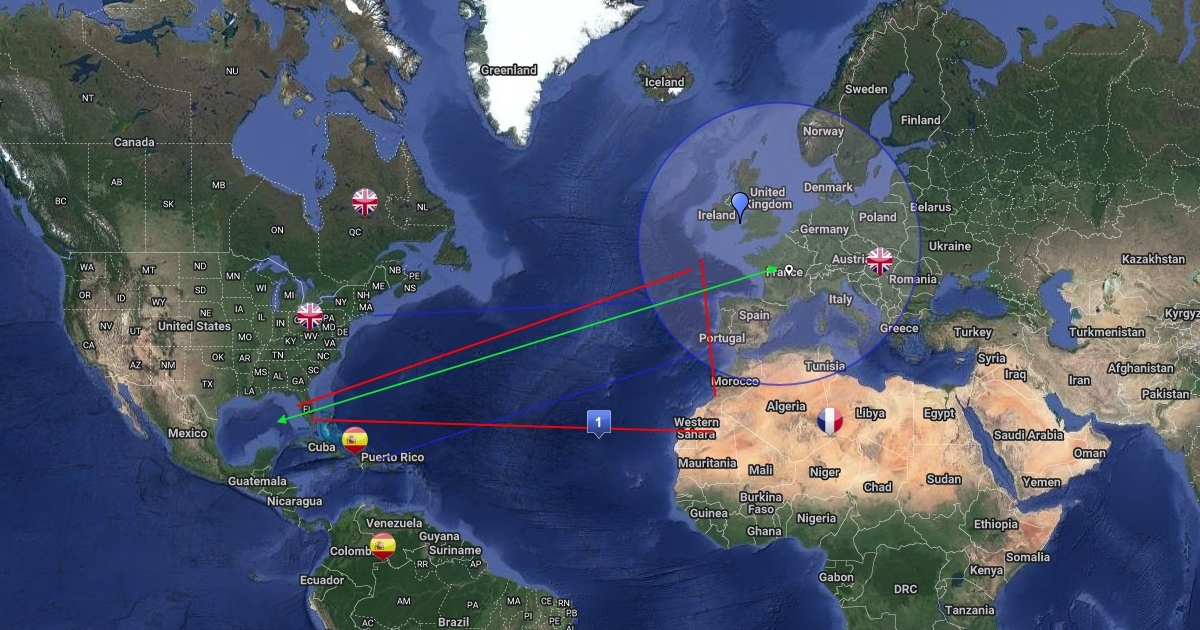This screenshot has width=1200, height=630.
Task: Select the blue pin over Ireland
Action: [740, 208]
